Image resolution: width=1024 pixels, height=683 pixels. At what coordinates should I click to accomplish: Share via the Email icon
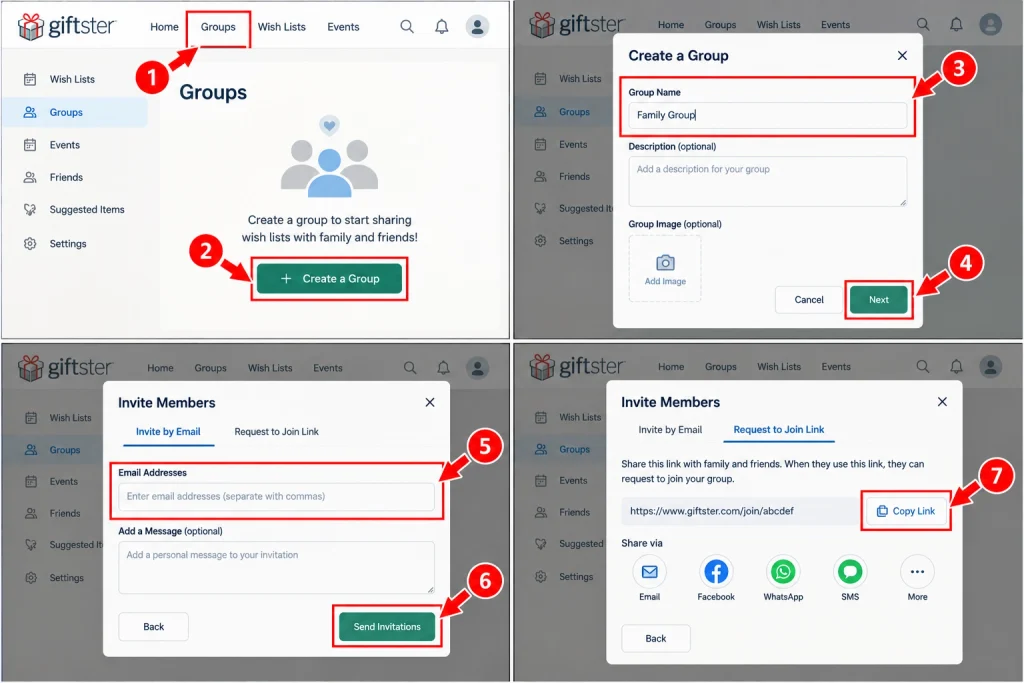point(649,572)
